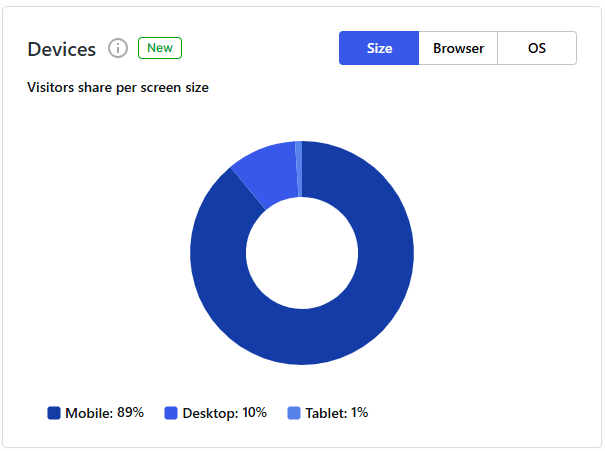
Task: Click the 10% value in the legend
Action: coord(254,413)
